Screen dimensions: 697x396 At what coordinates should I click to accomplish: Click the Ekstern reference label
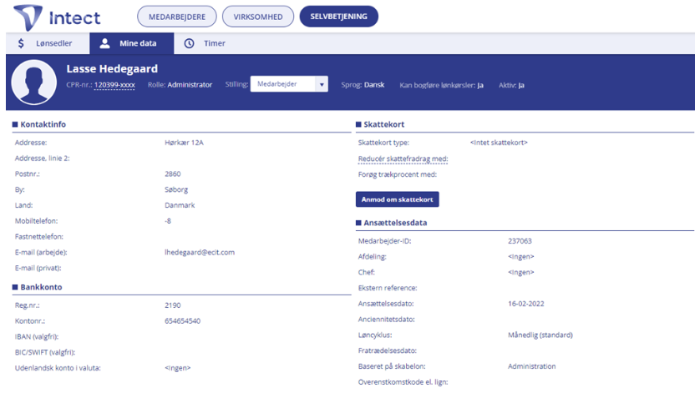(388, 288)
